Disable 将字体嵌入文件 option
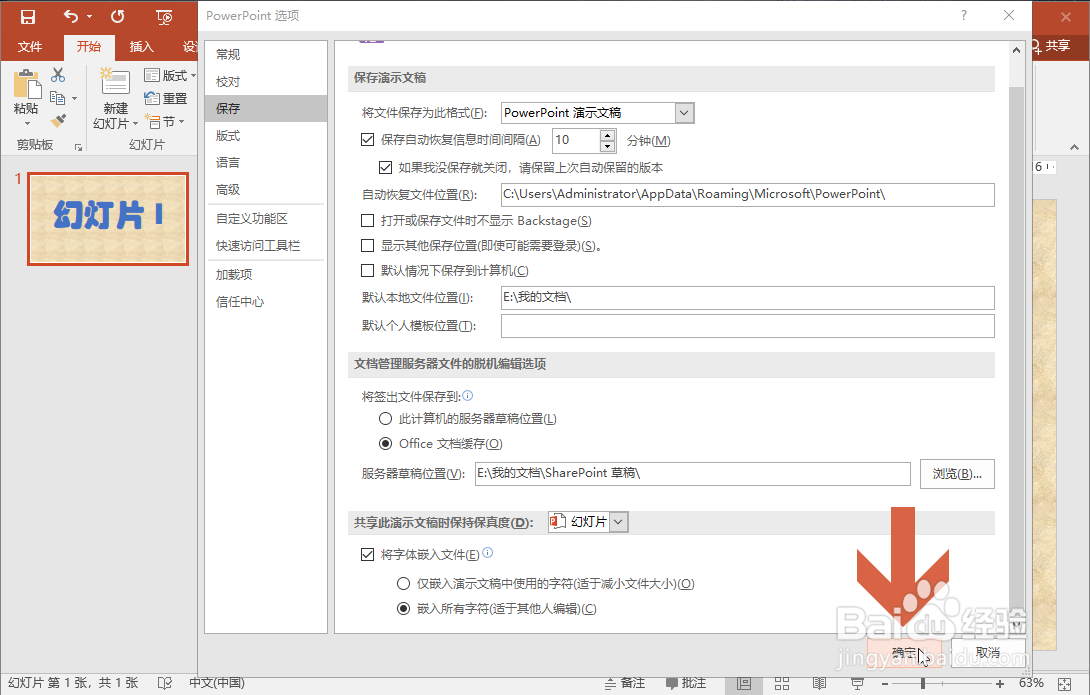Image resolution: width=1090 pixels, height=695 pixels. [368, 553]
